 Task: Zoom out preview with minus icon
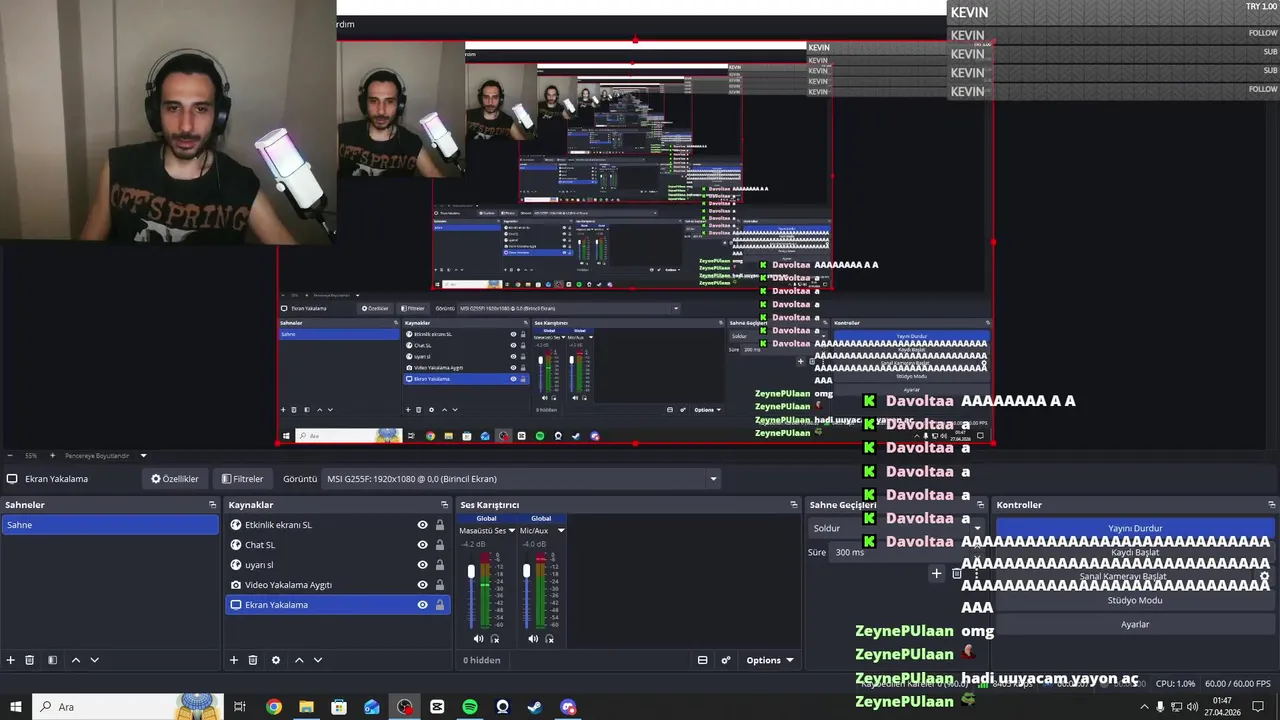9,455
